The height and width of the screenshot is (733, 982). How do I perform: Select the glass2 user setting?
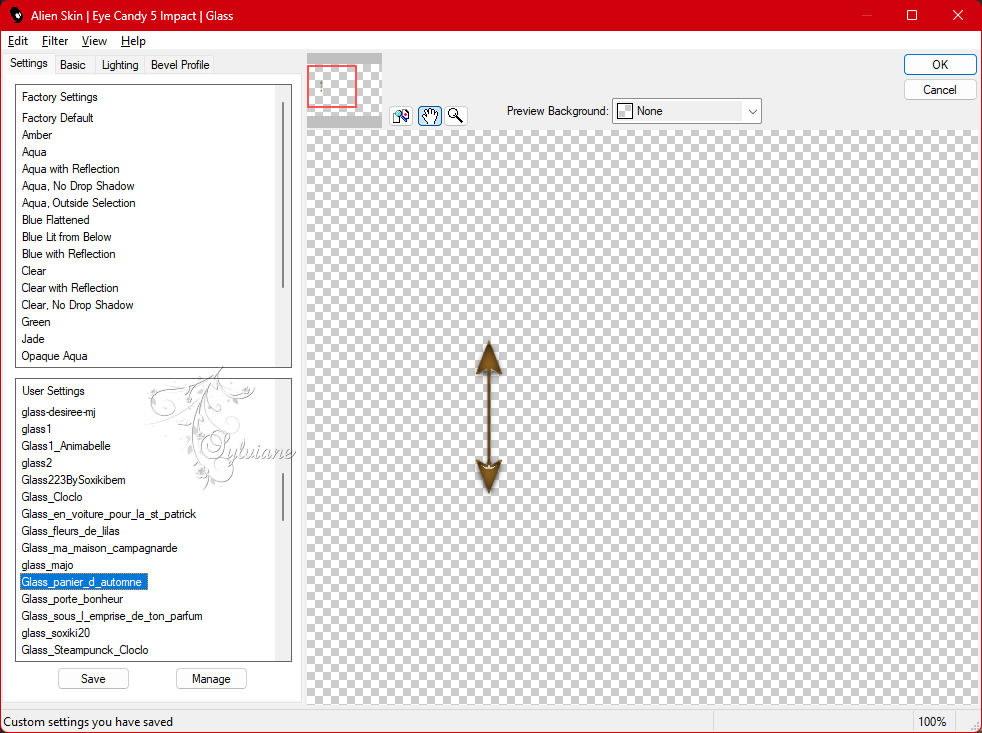tap(37, 463)
